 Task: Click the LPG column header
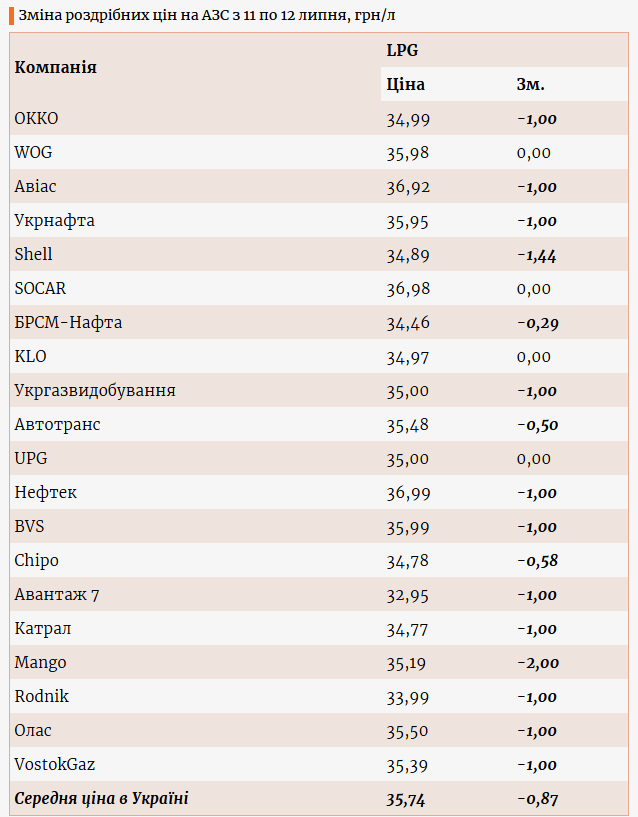(403, 50)
